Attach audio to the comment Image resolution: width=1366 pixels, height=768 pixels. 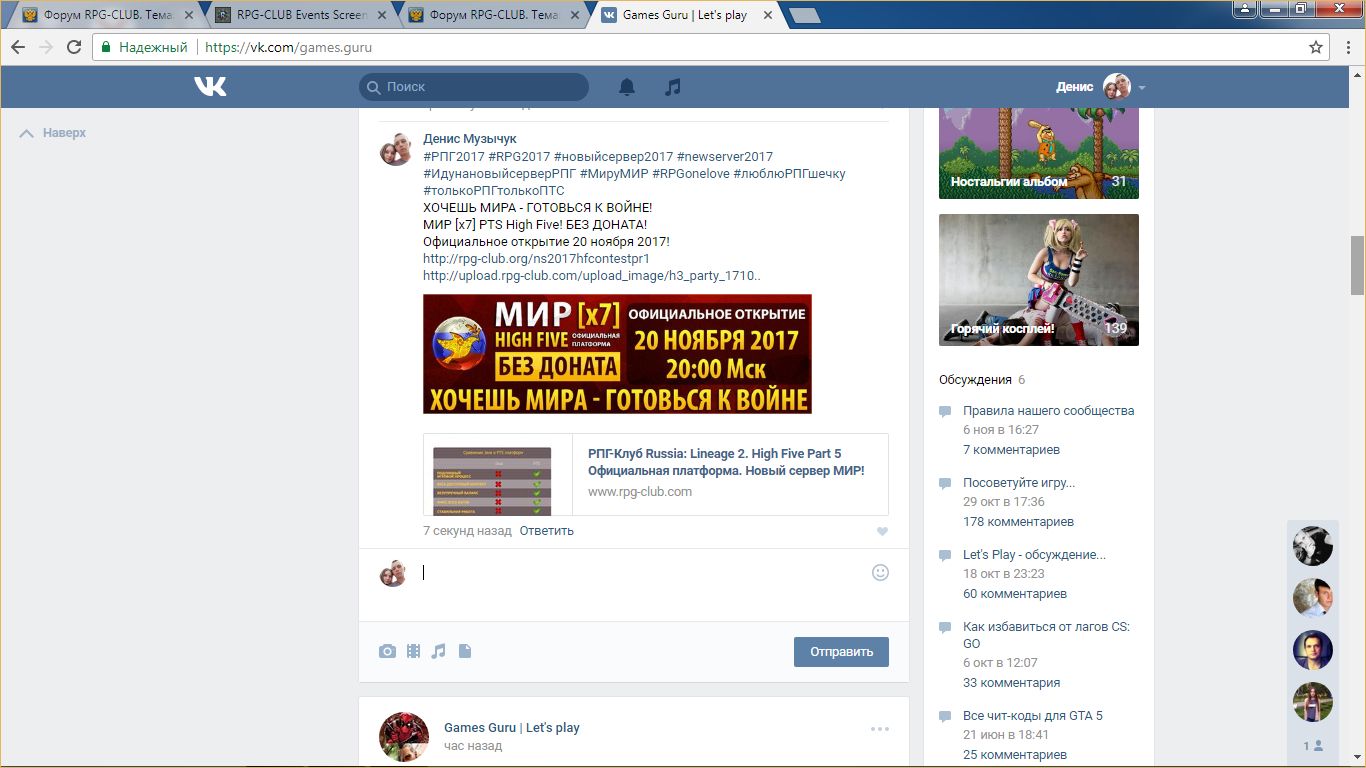click(x=438, y=651)
